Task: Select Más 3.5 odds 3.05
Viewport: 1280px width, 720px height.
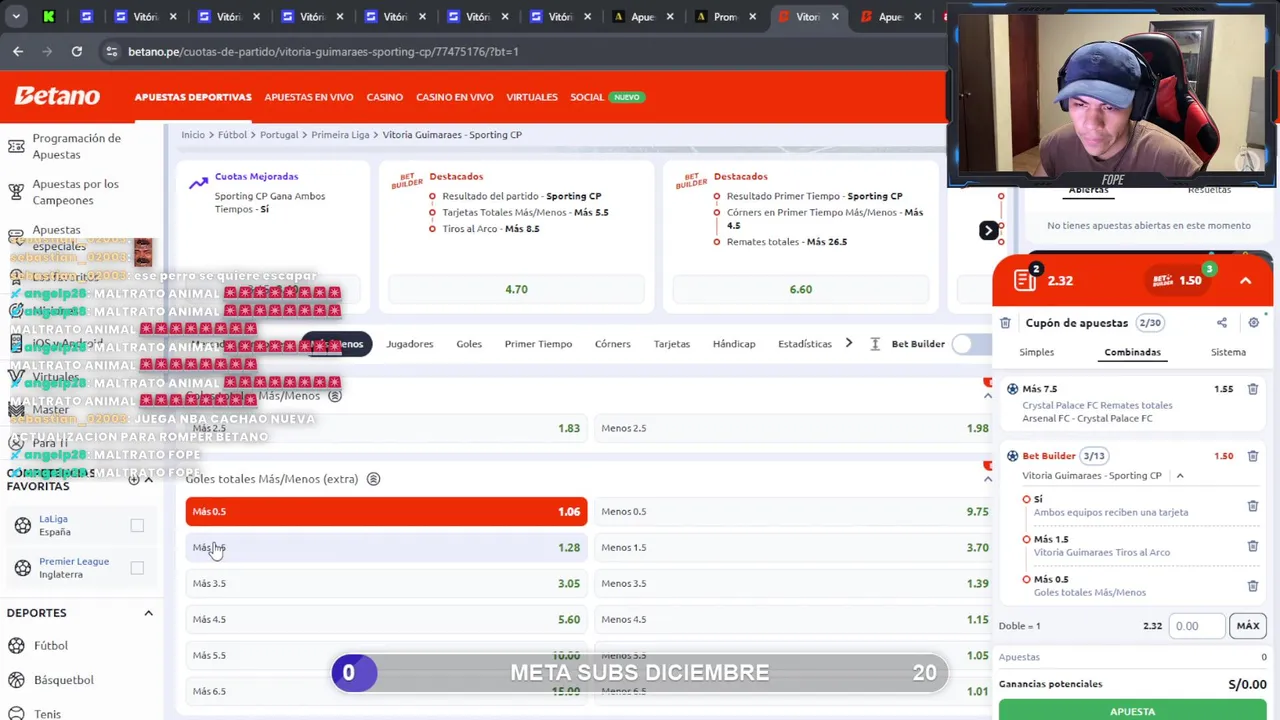Action: click(386, 583)
